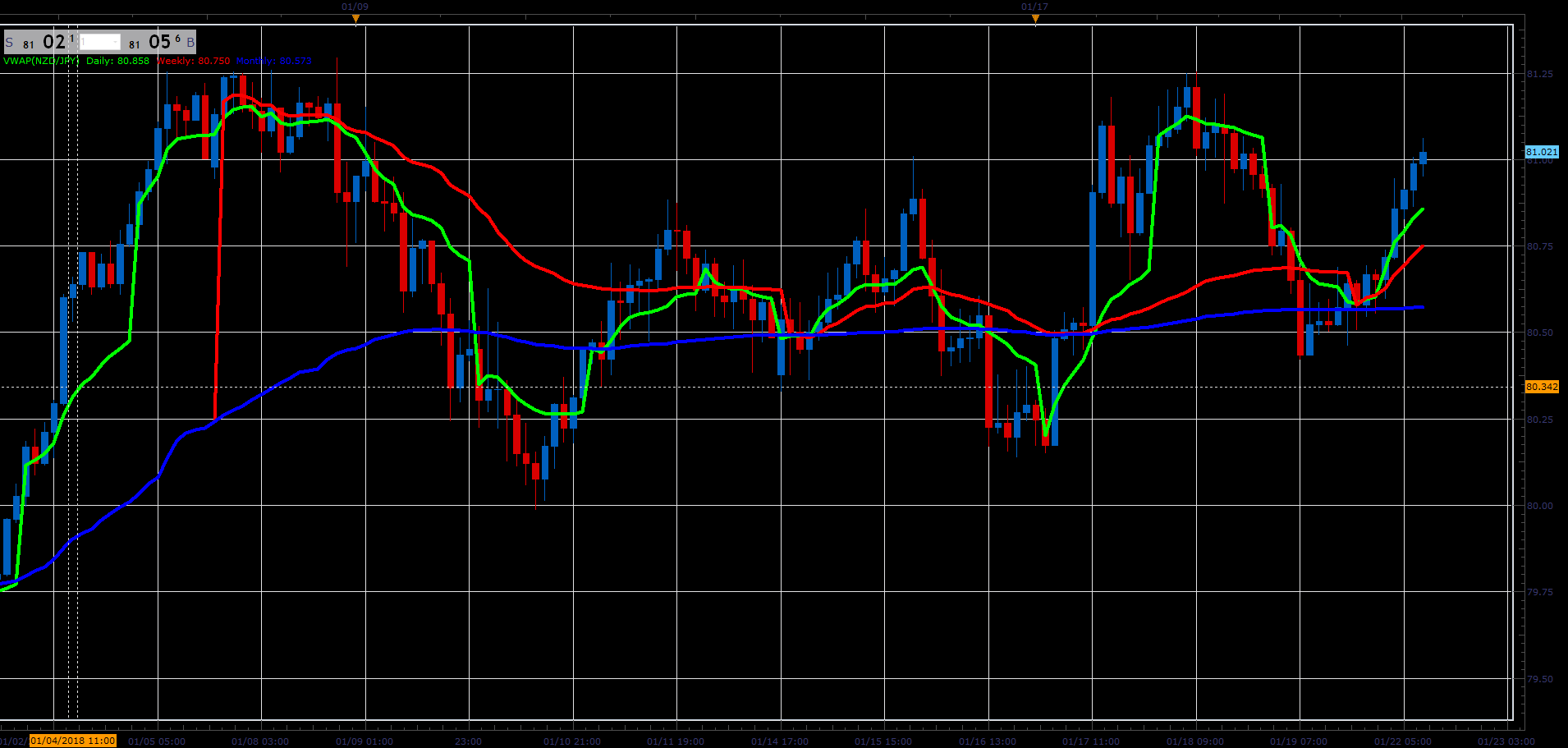Click the 79.50 price axis label
Screen dimensions: 1568x748
pos(1539,679)
